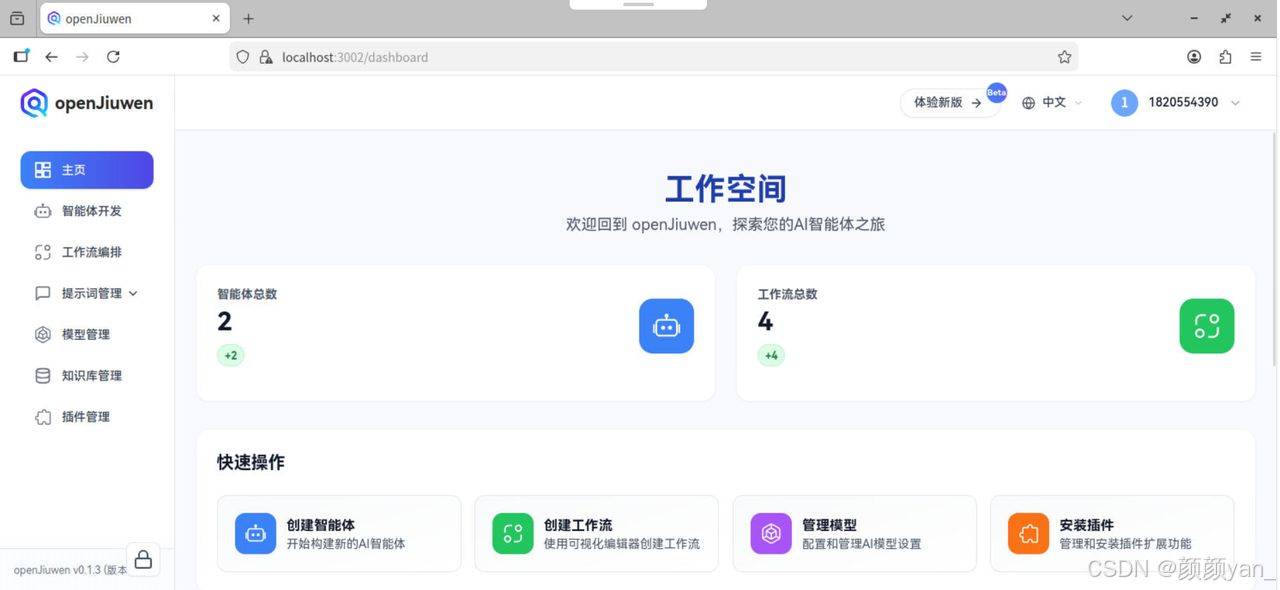The image size is (1280, 590).
Task: Bookmark this page with the star icon
Action: pyautogui.click(x=1064, y=57)
